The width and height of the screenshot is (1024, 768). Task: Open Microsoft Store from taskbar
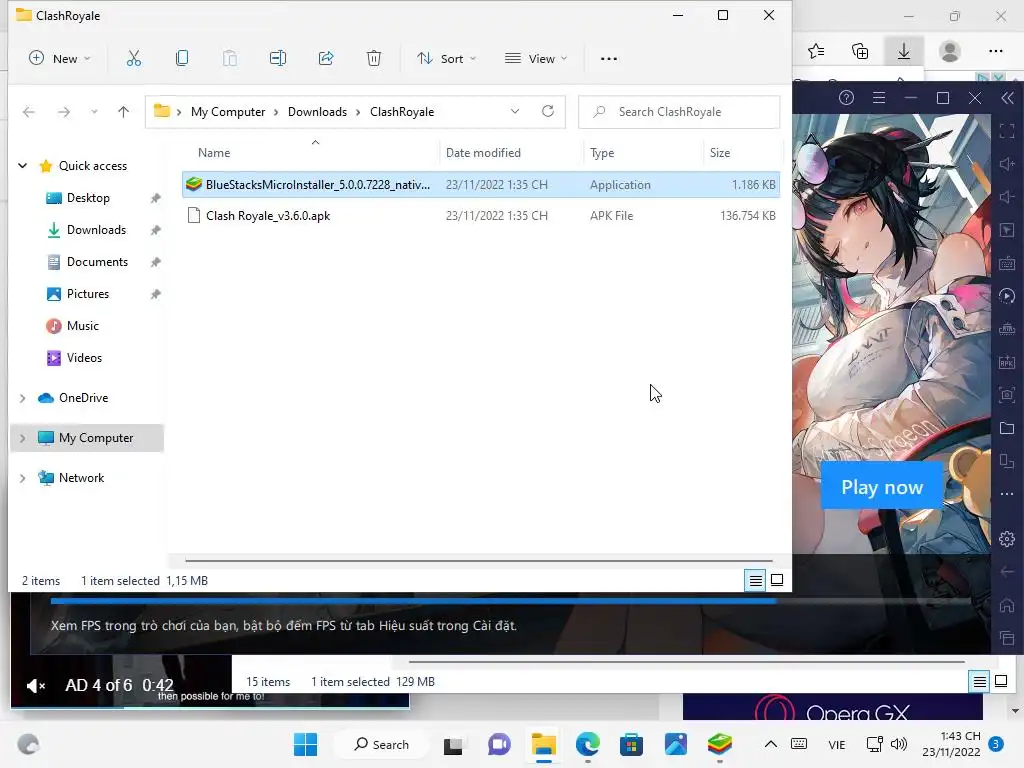pos(632,744)
